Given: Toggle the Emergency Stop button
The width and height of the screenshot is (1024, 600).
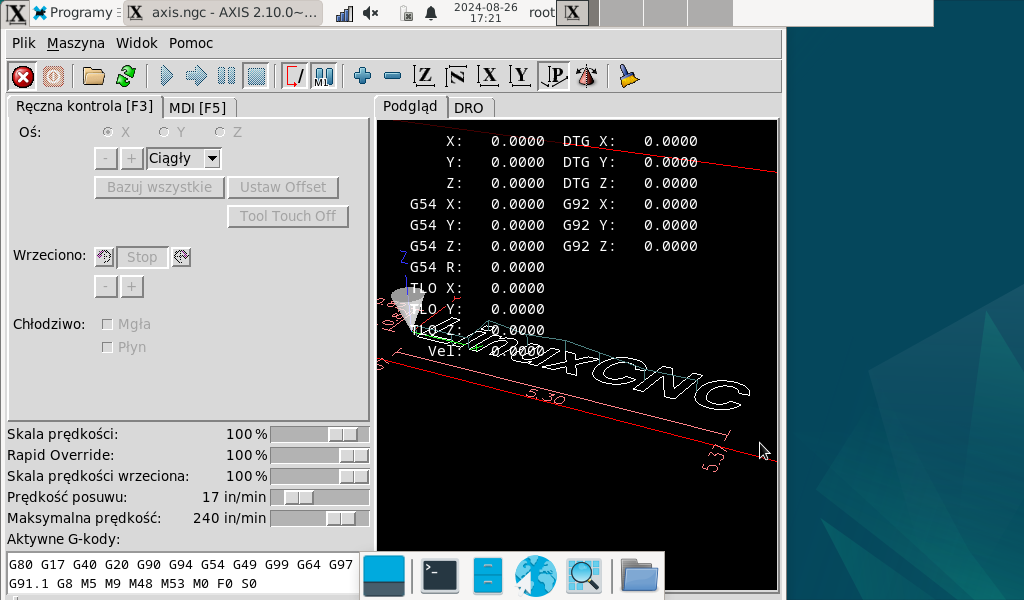Looking at the screenshot, I should pos(23,77).
